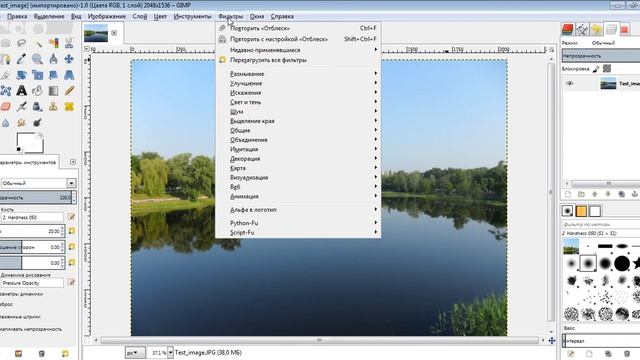Select the Heal bandage tool
The width and height of the screenshot is (640, 360).
click(69, 107)
